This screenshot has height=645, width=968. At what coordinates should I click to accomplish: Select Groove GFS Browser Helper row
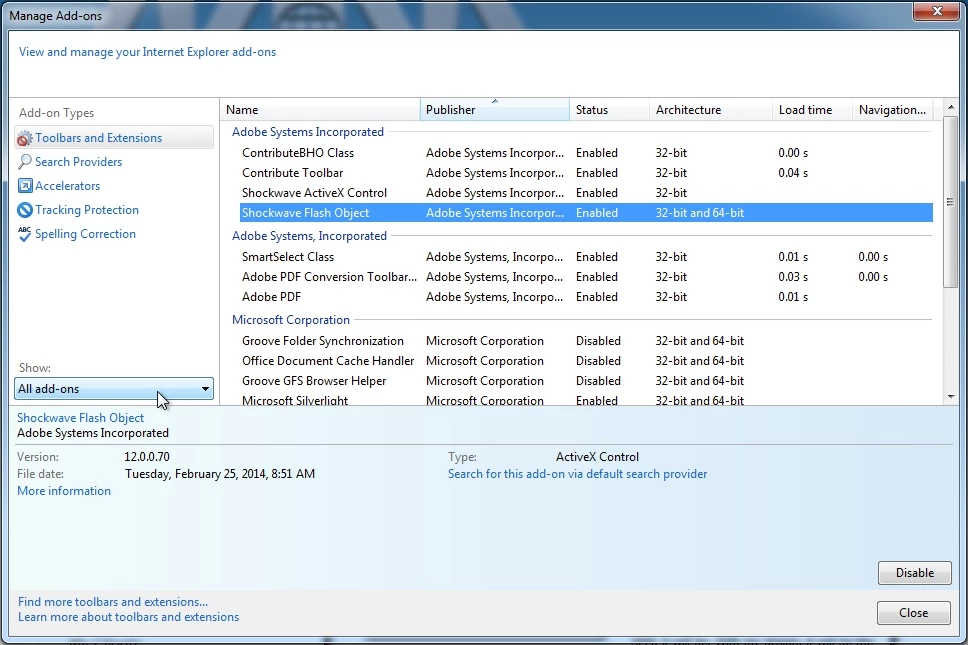point(586,381)
